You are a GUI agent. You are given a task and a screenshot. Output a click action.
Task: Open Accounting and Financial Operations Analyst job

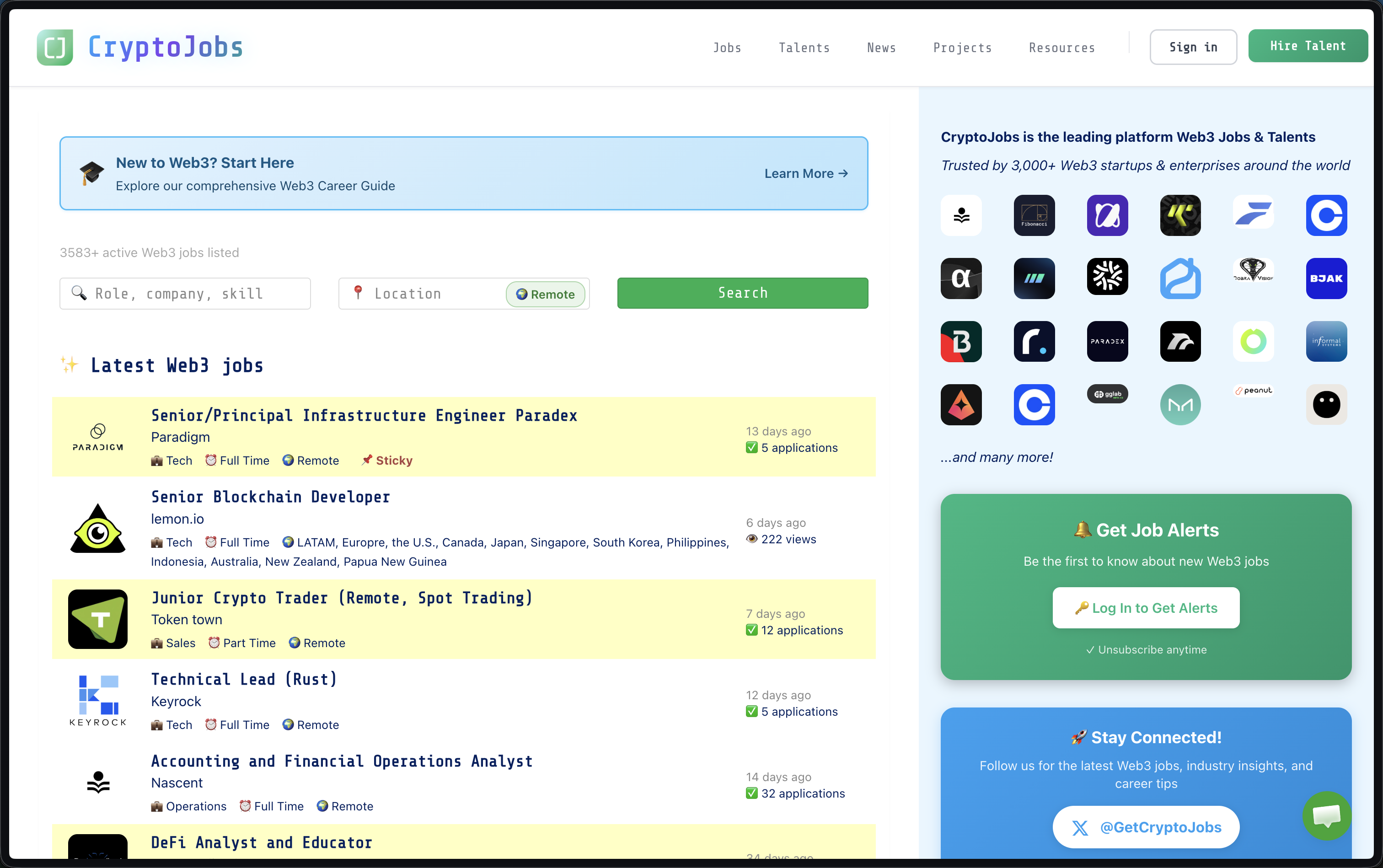click(342, 761)
